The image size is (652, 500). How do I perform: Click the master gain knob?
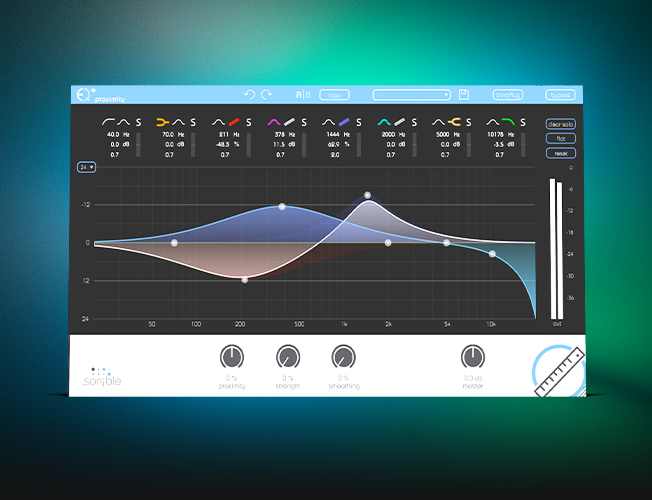473,357
